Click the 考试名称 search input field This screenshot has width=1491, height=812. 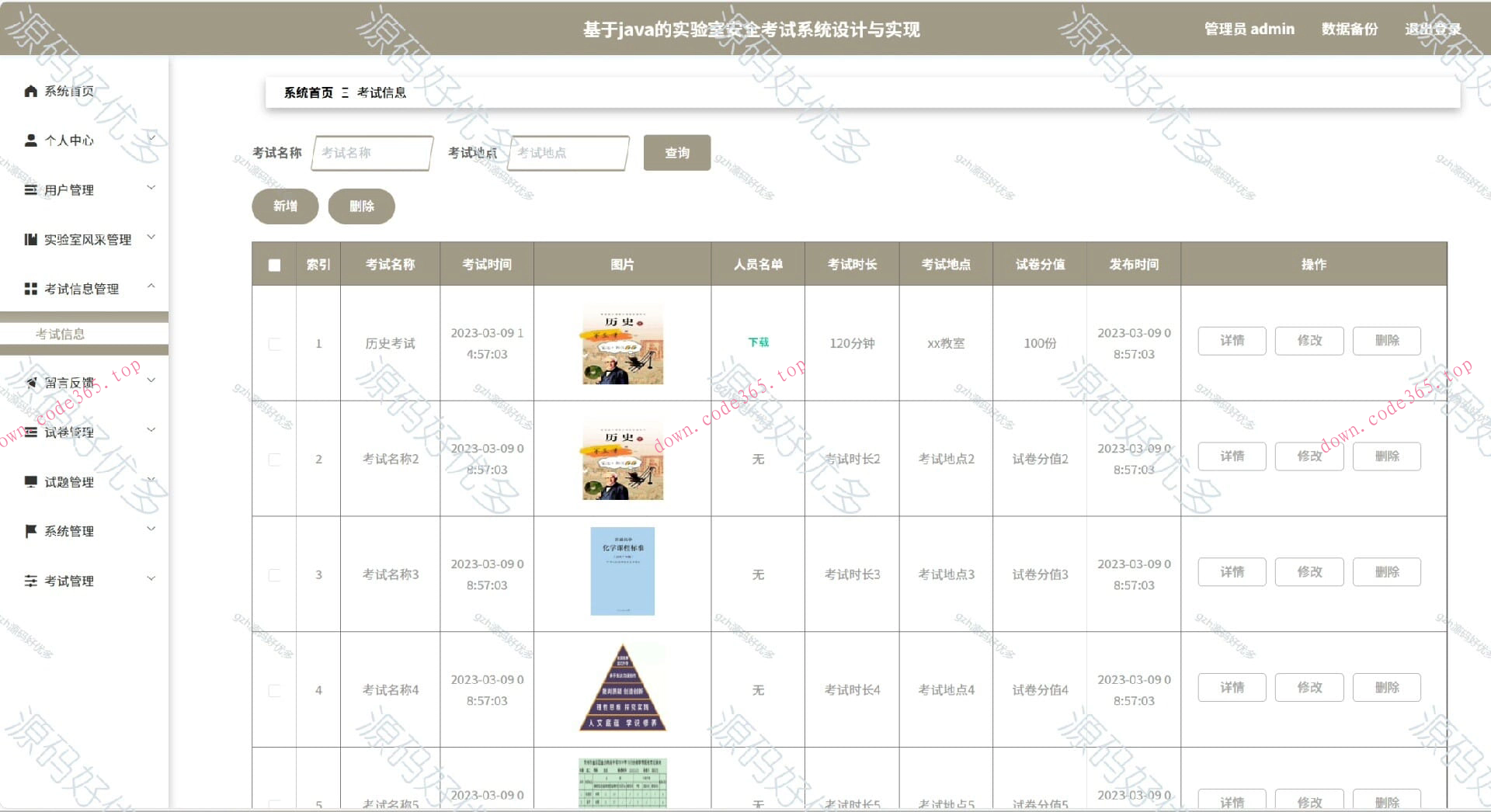click(x=372, y=153)
